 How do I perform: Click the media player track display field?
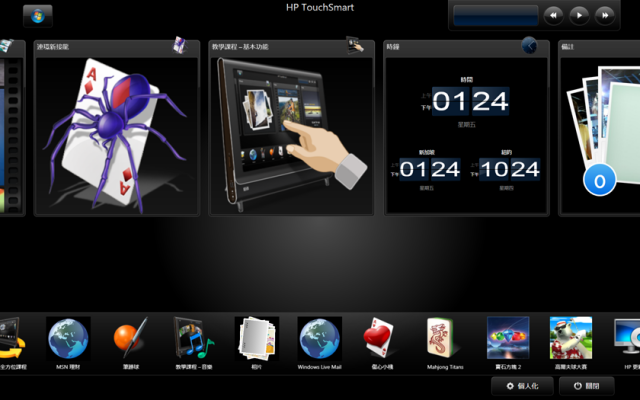(496, 16)
